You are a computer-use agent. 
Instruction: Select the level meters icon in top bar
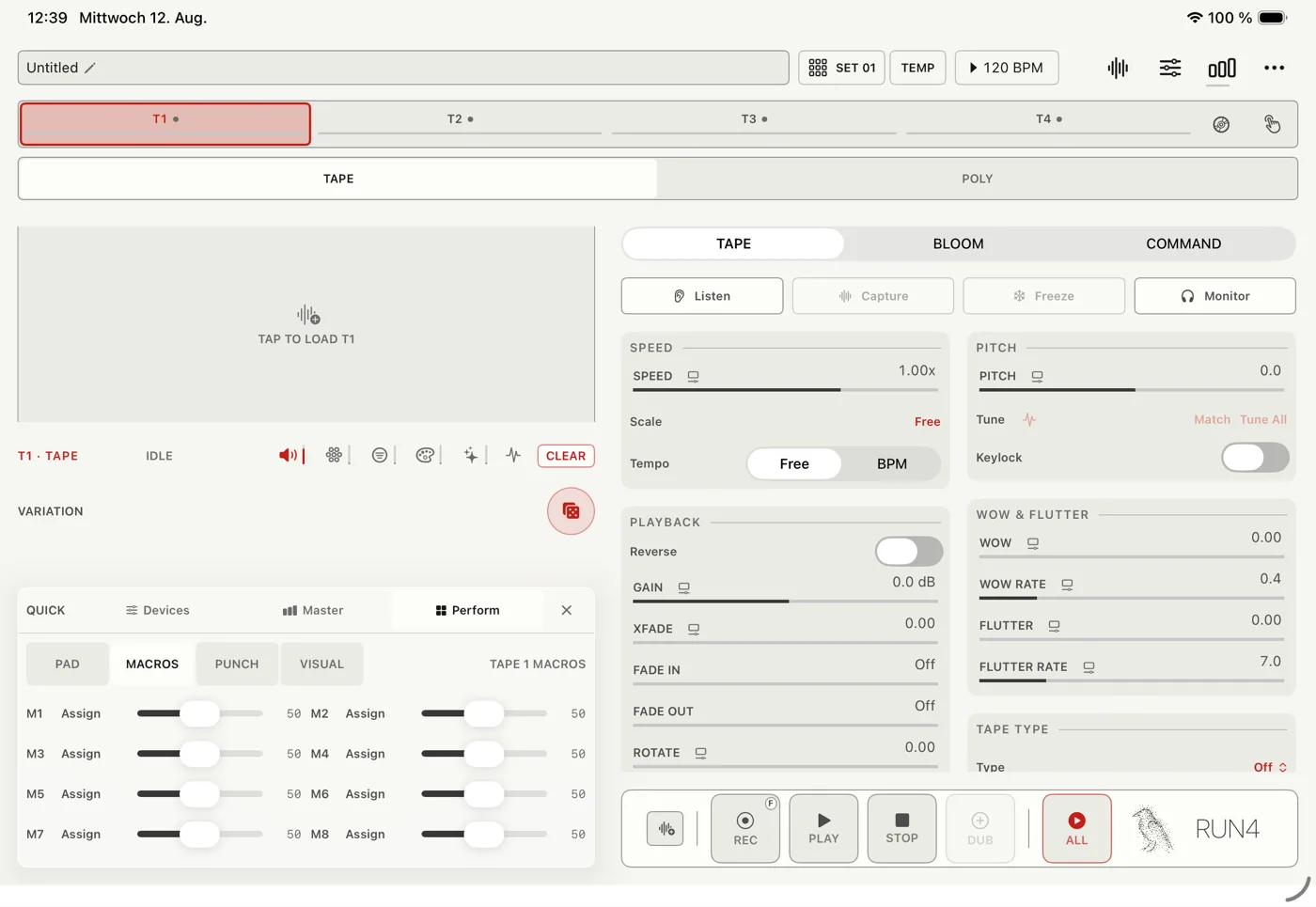click(1222, 68)
